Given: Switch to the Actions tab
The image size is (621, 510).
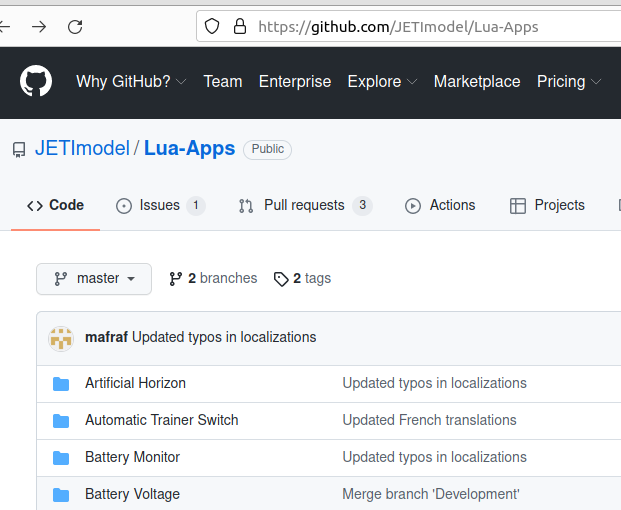Looking at the screenshot, I should coord(440,206).
